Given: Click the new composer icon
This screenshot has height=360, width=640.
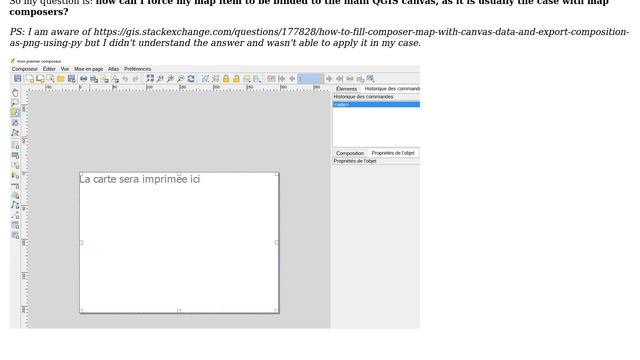Looking at the screenshot, I should tap(30, 79).
